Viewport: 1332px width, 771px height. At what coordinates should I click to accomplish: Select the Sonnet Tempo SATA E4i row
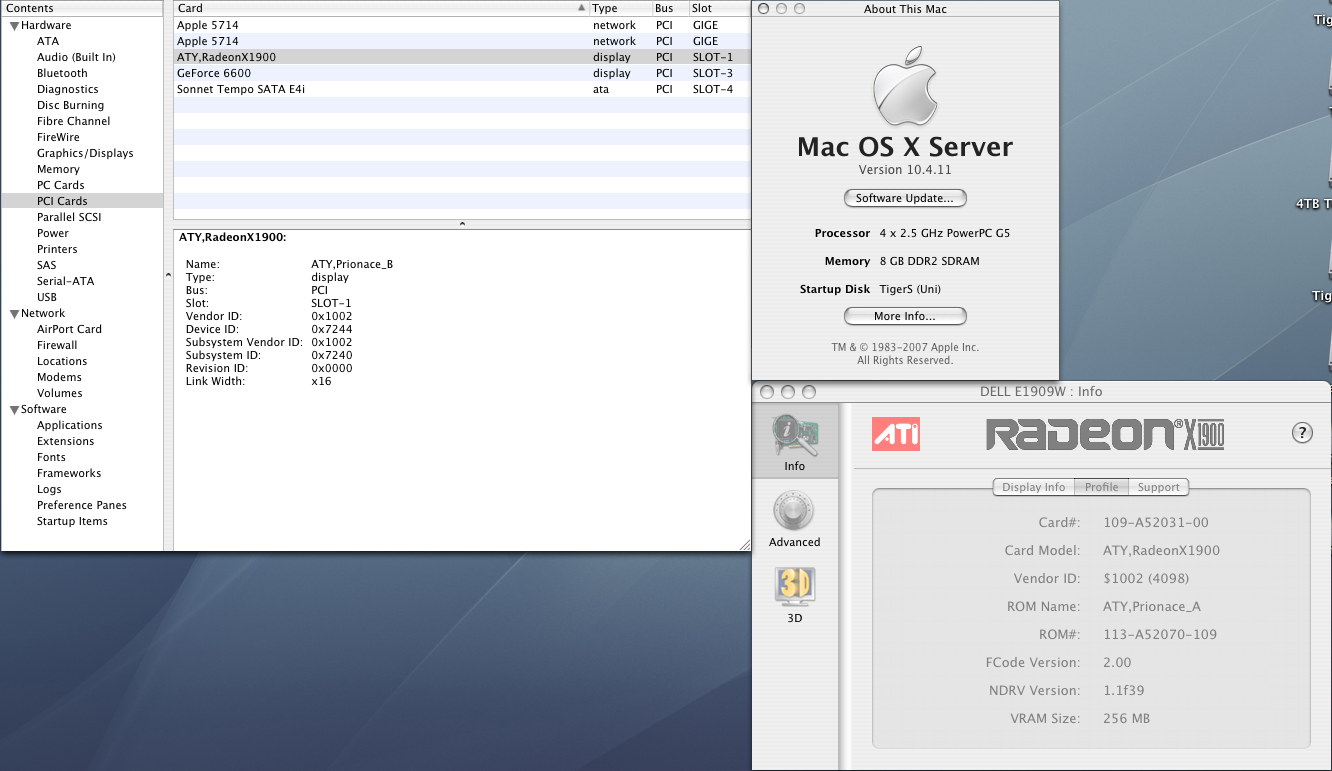pyautogui.click(x=462, y=89)
